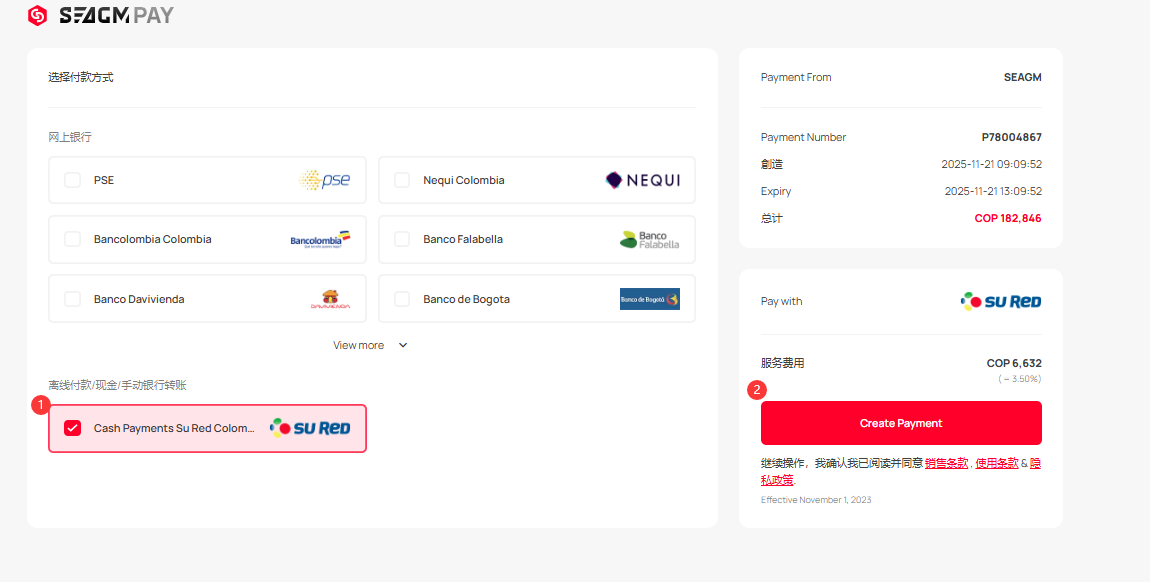1150x582 pixels.
Task: Click Su Red logo beside Pay with
Action: coord(1001,301)
